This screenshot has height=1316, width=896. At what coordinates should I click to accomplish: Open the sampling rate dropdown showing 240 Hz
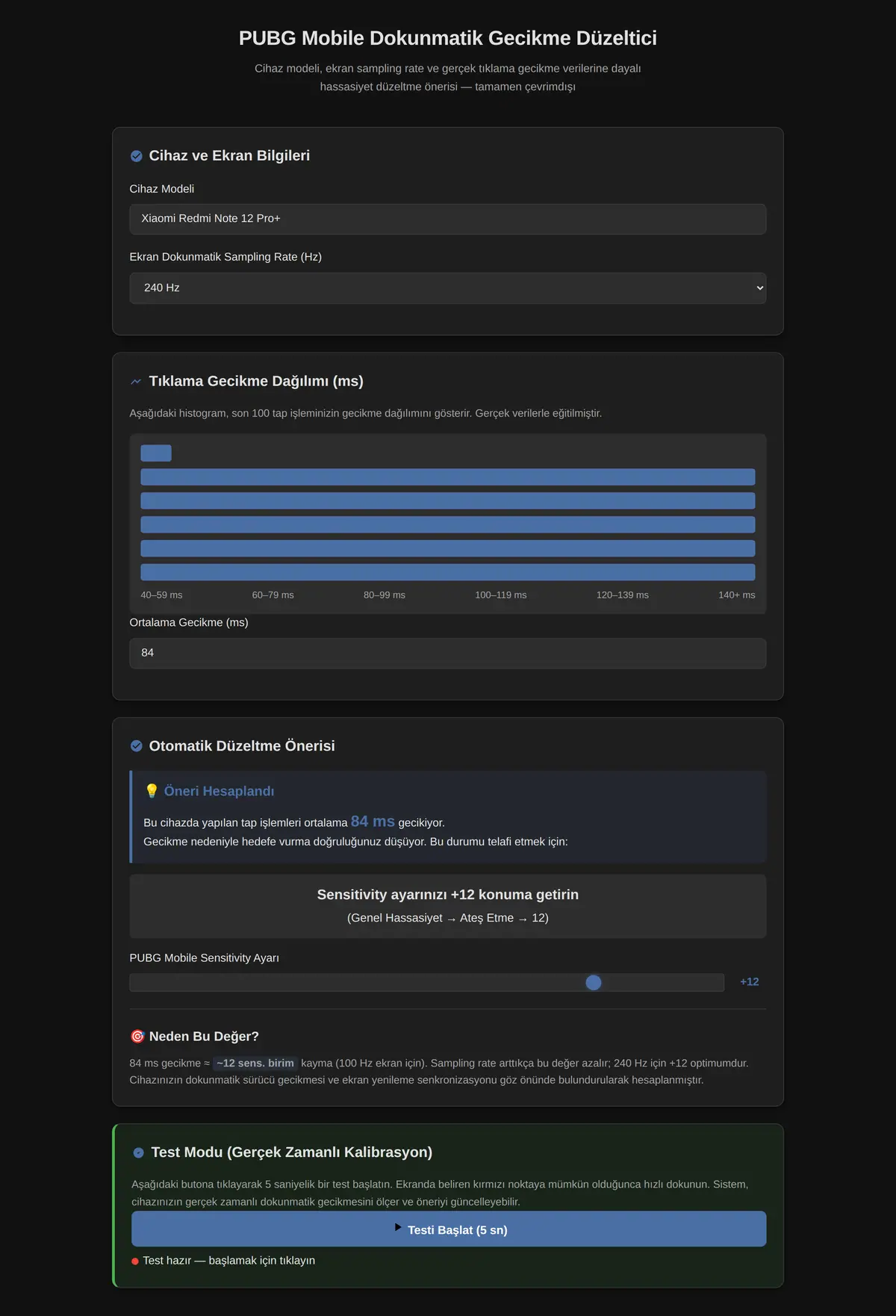tap(448, 288)
